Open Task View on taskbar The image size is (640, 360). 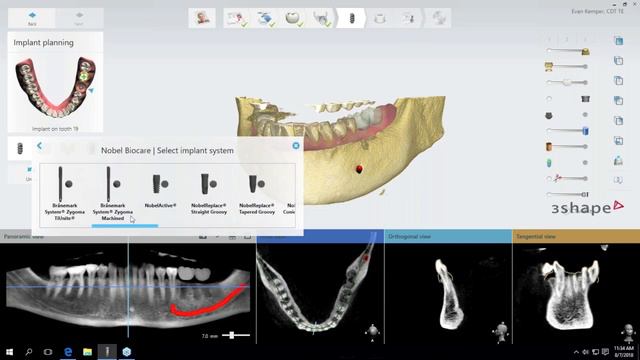click(48, 351)
